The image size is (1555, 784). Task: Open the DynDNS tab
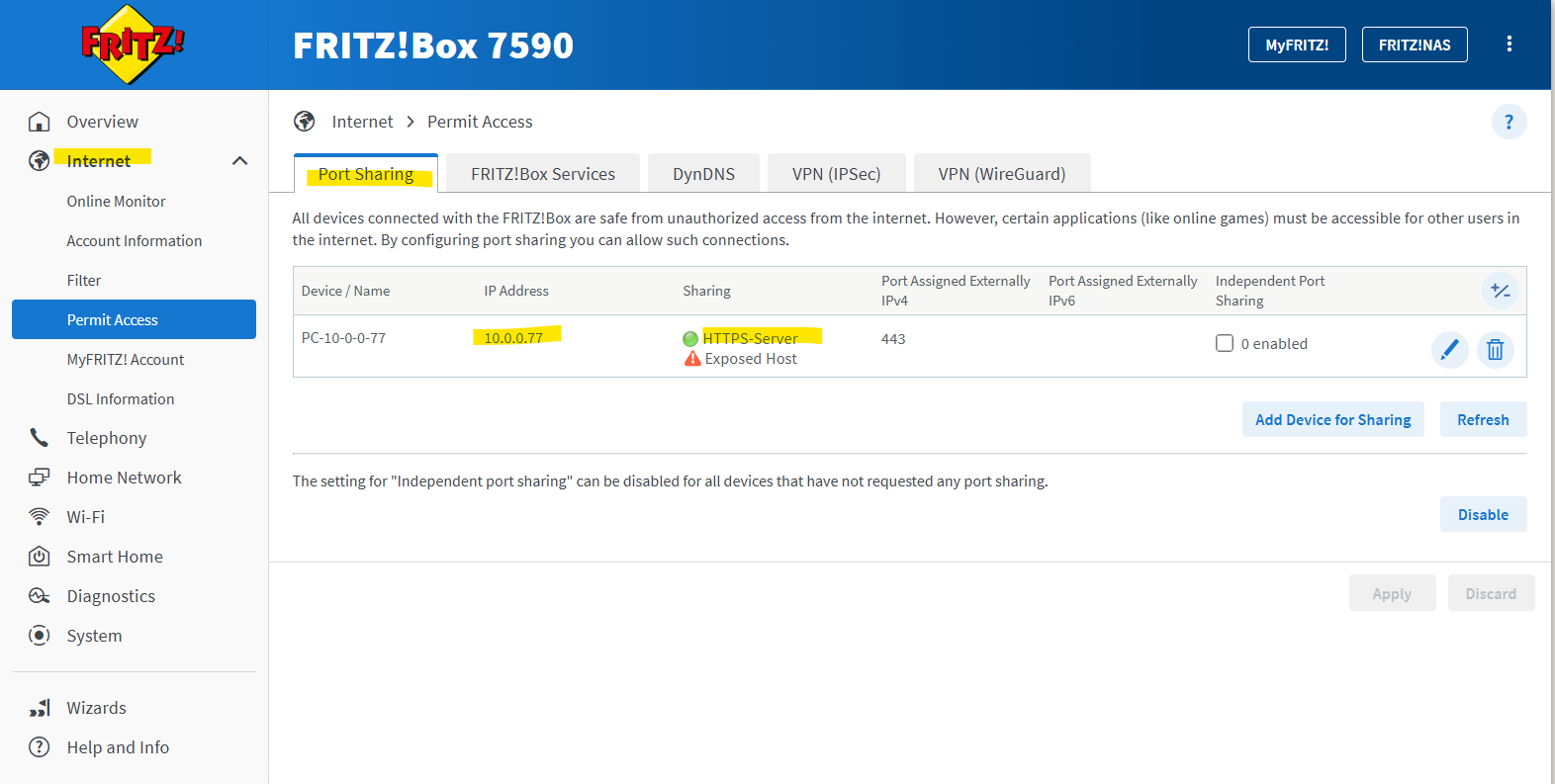pos(704,174)
